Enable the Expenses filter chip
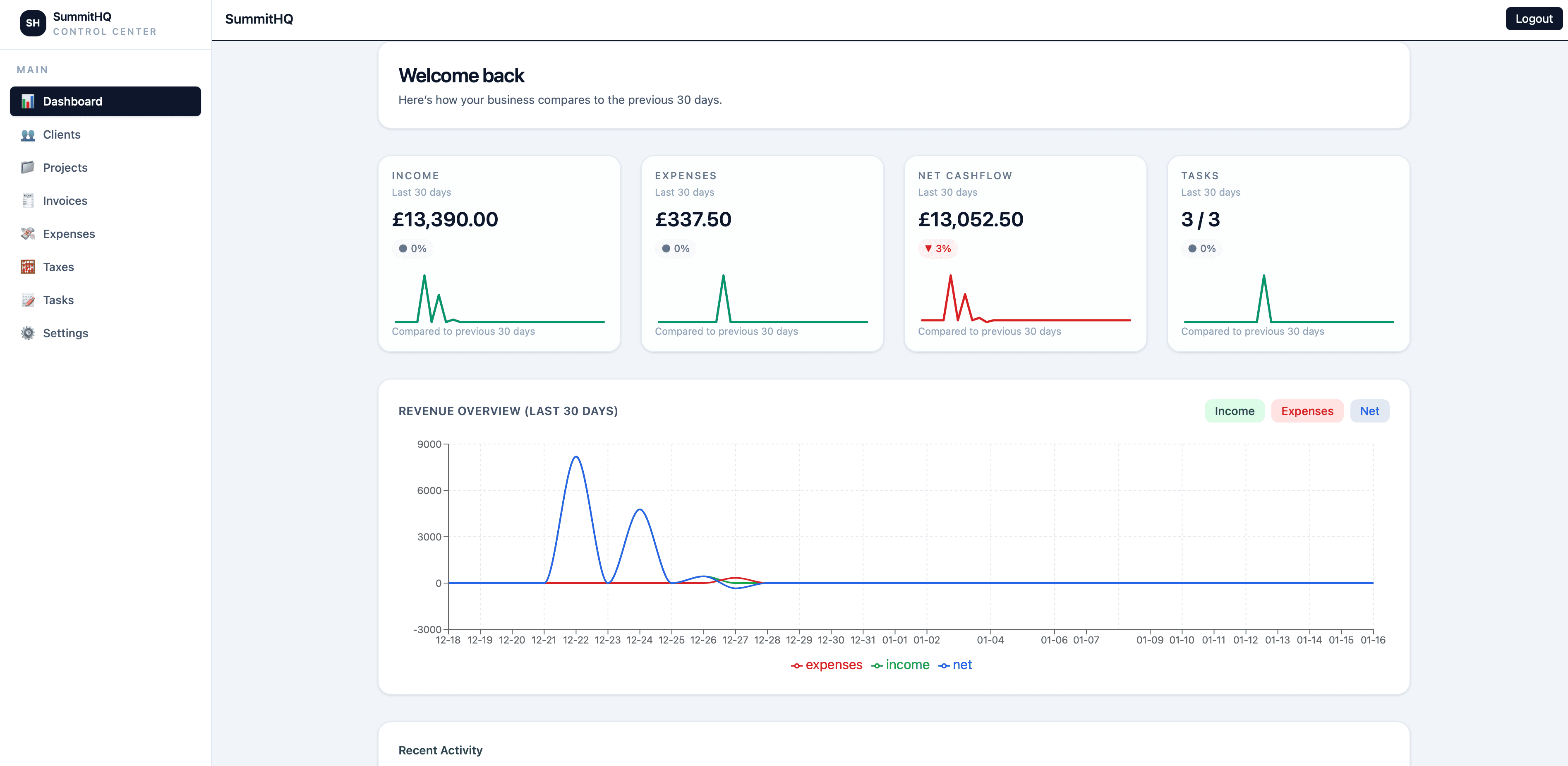 pos(1307,411)
